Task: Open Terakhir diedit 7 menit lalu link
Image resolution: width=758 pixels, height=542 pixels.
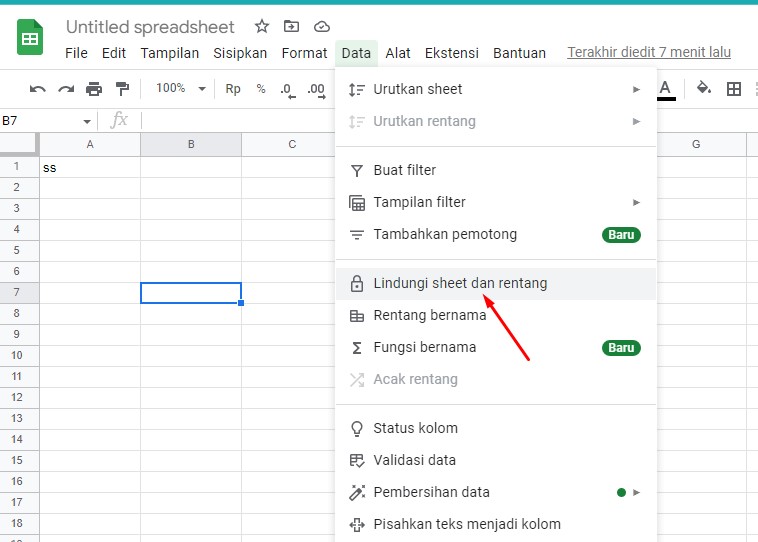Action: click(x=649, y=52)
